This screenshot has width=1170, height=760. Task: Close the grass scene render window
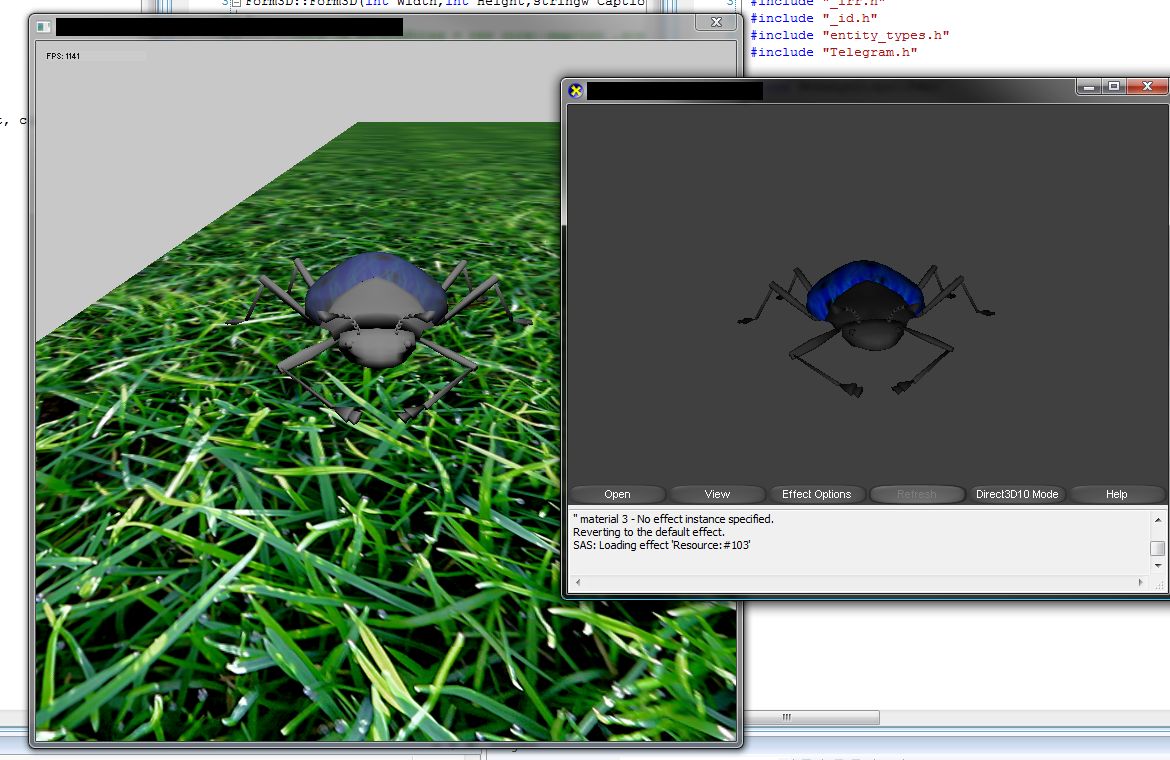click(716, 22)
